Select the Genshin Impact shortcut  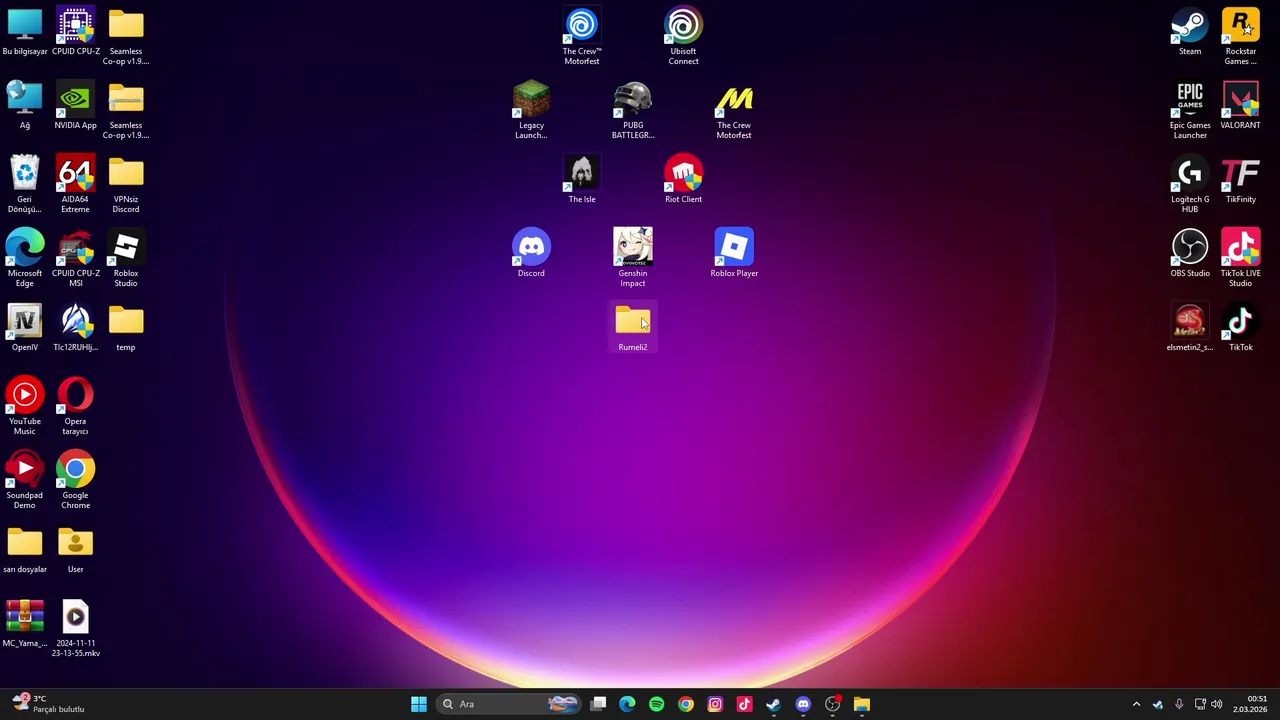[633, 259]
